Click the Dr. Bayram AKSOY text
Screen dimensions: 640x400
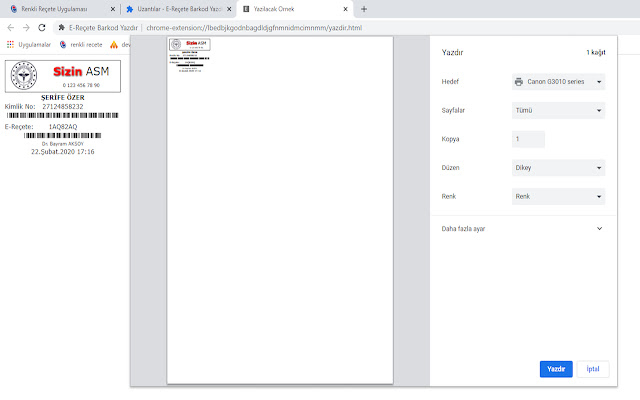click(x=62, y=144)
